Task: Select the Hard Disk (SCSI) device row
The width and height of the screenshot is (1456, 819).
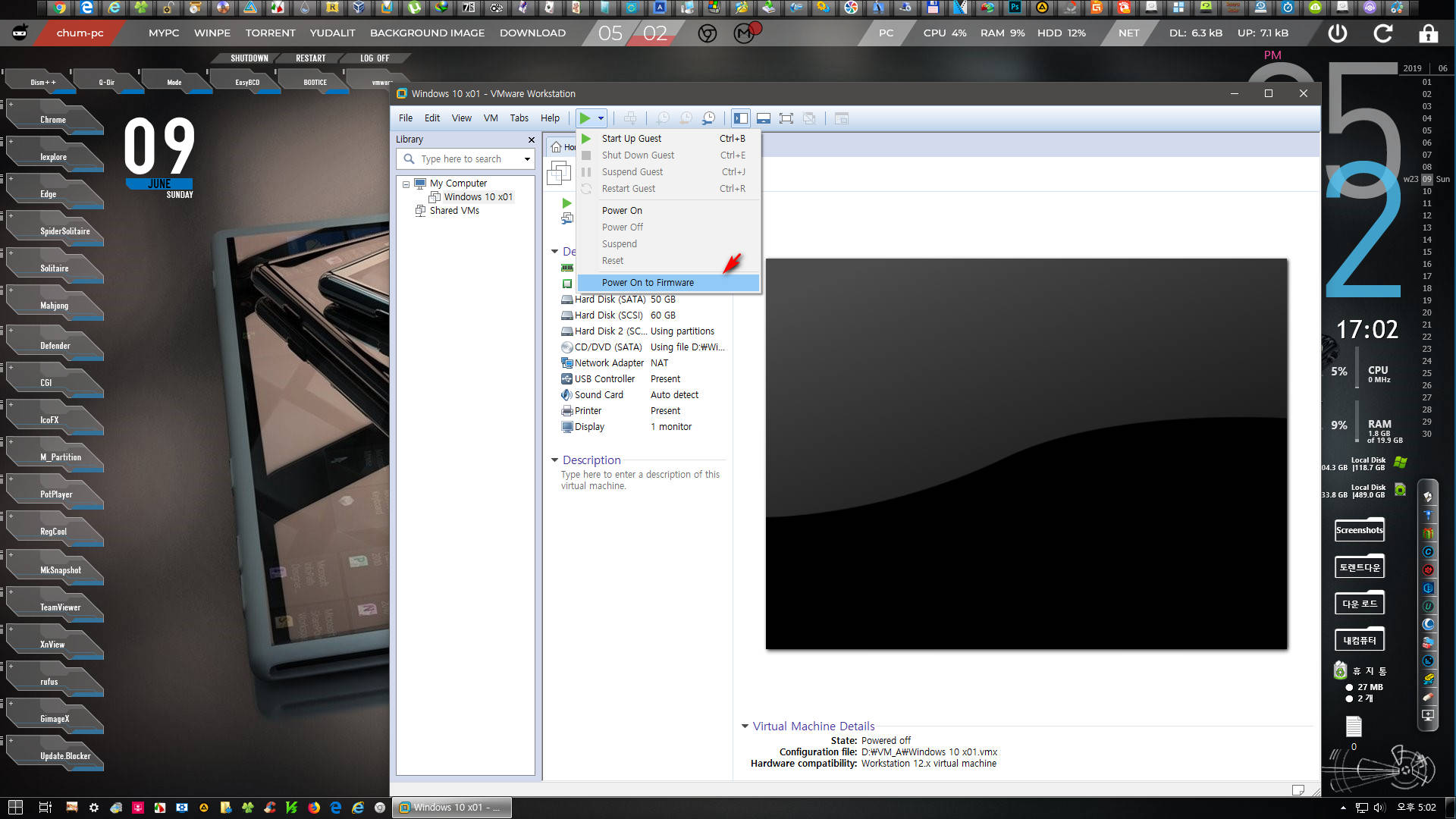Action: tap(642, 315)
